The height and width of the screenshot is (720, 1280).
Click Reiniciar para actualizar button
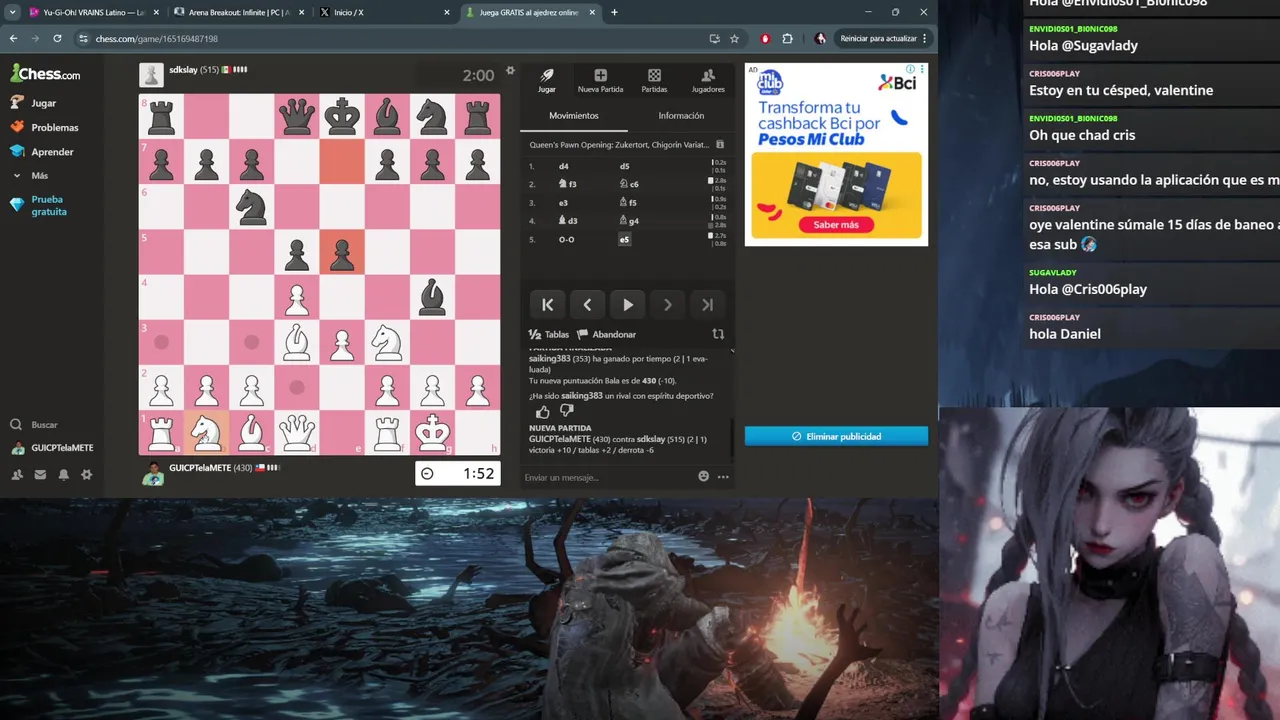[x=883, y=38]
